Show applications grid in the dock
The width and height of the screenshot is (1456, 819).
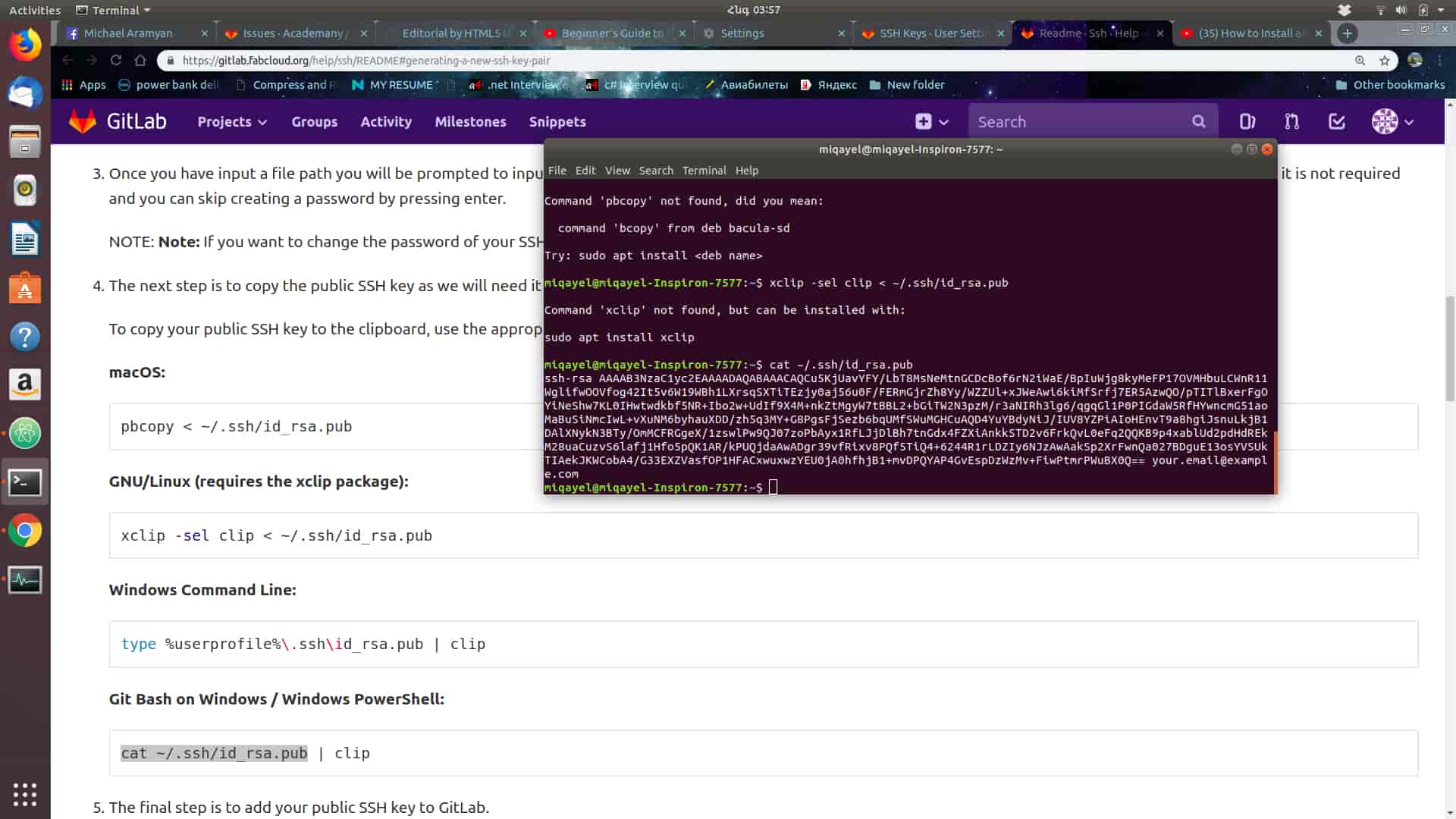25,794
